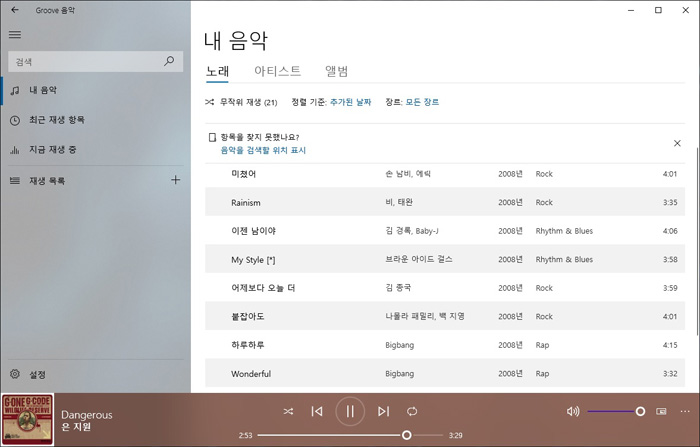This screenshot has width=700, height=447.
Task: Click artist 김 경록, Baby-J
Action: point(412,231)
